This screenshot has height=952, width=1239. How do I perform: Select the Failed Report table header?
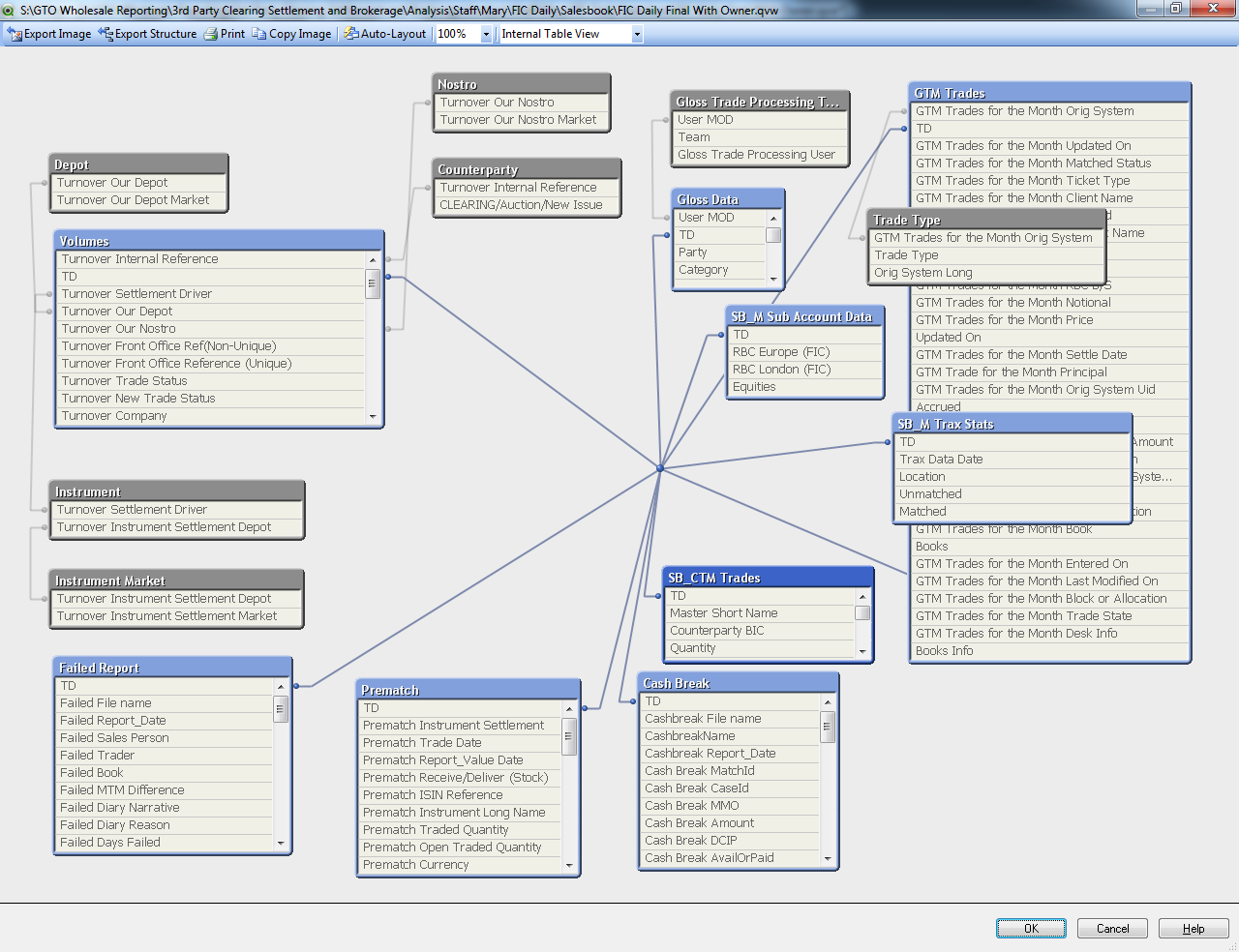[x=172, y=668]
